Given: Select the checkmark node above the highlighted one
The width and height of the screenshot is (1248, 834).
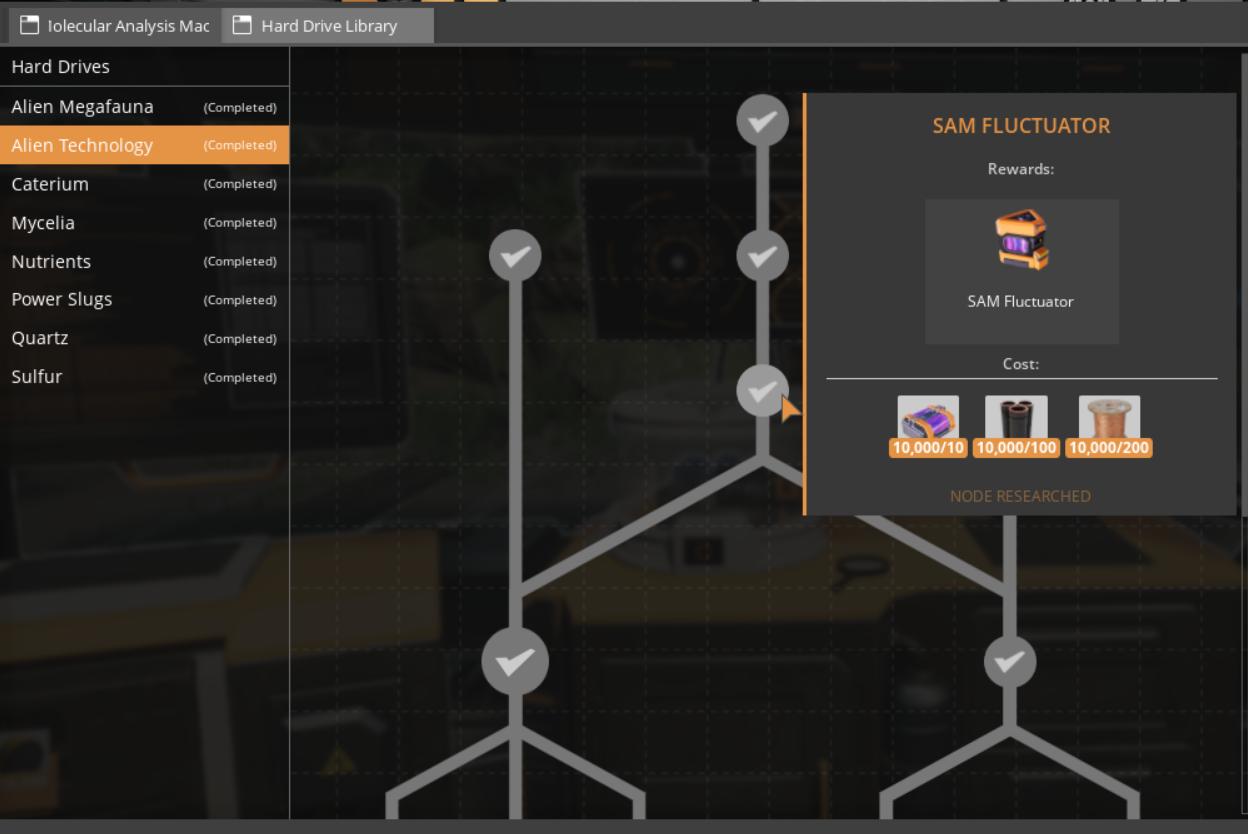Looking at the screenshot, I should pyautogui.click(x=765, y=256).
